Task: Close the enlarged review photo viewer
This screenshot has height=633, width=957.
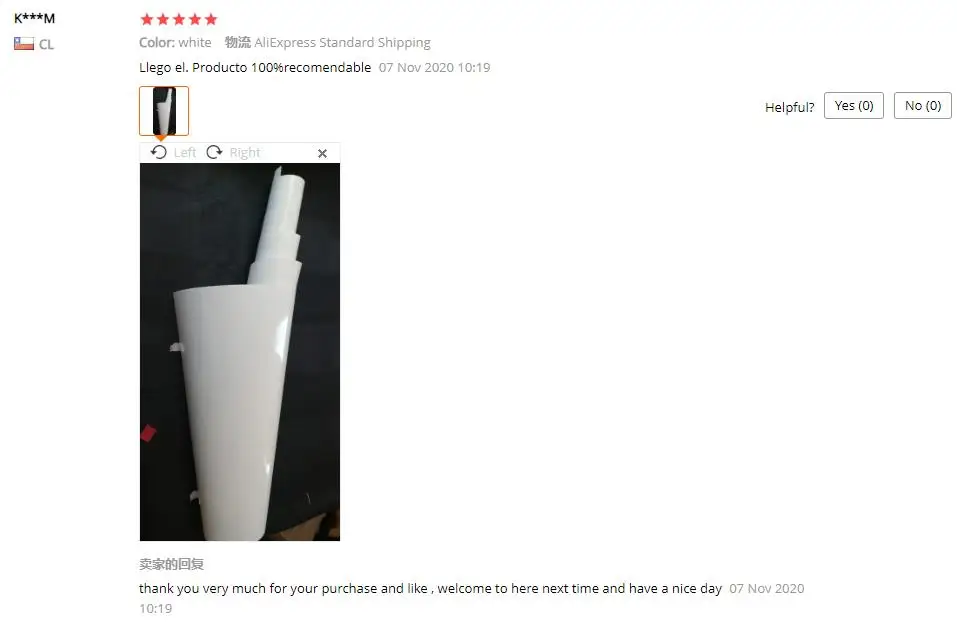Action: pos(322,153)
